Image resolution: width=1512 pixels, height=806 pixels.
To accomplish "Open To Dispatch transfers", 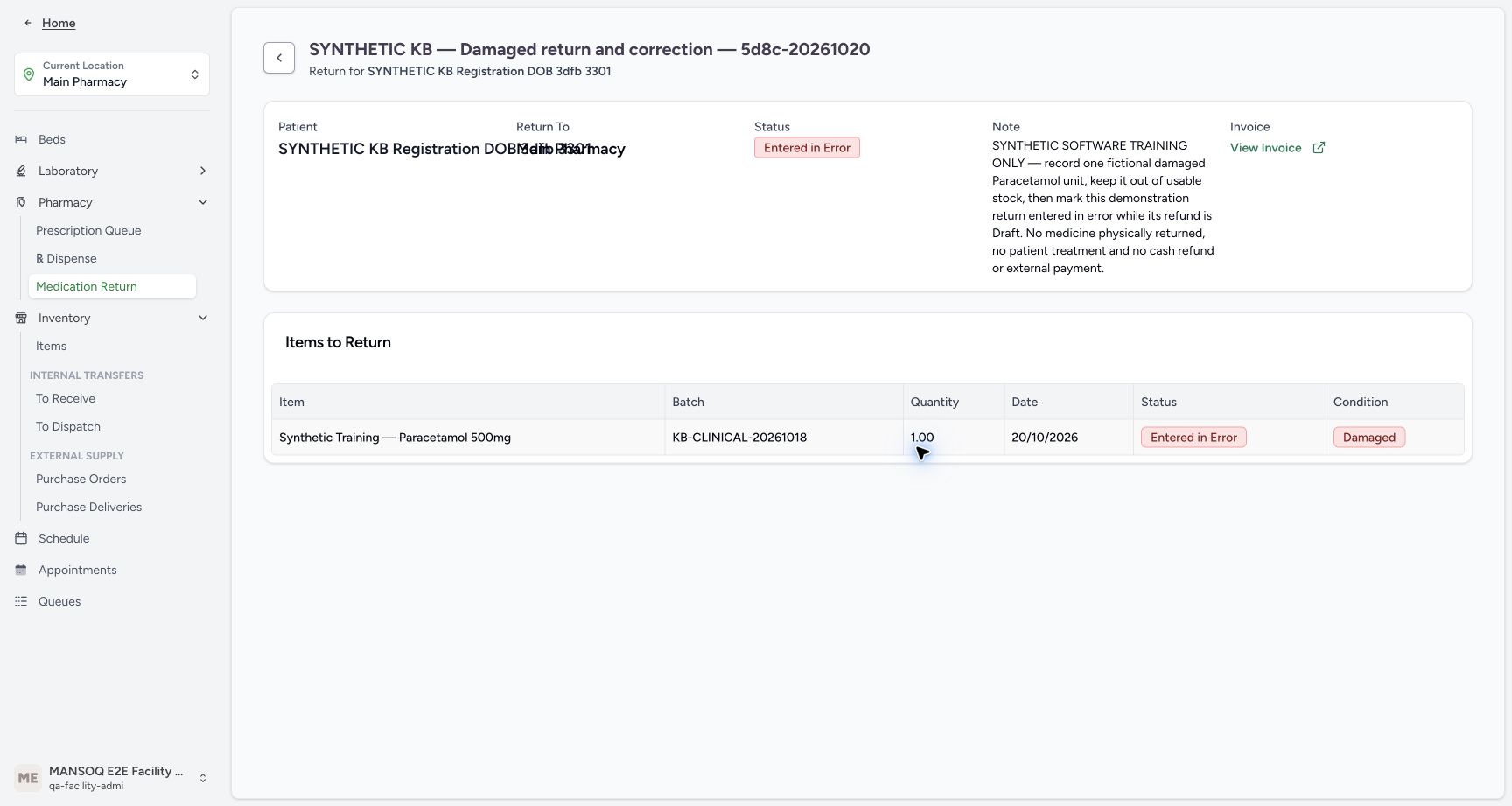I will click(x=68, y=426).
